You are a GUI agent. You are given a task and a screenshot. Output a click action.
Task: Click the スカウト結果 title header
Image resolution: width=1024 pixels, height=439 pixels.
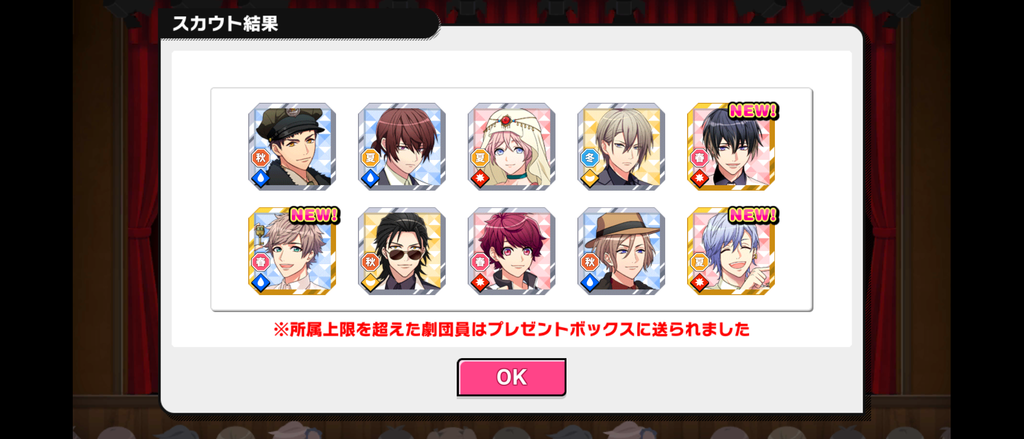225,24
